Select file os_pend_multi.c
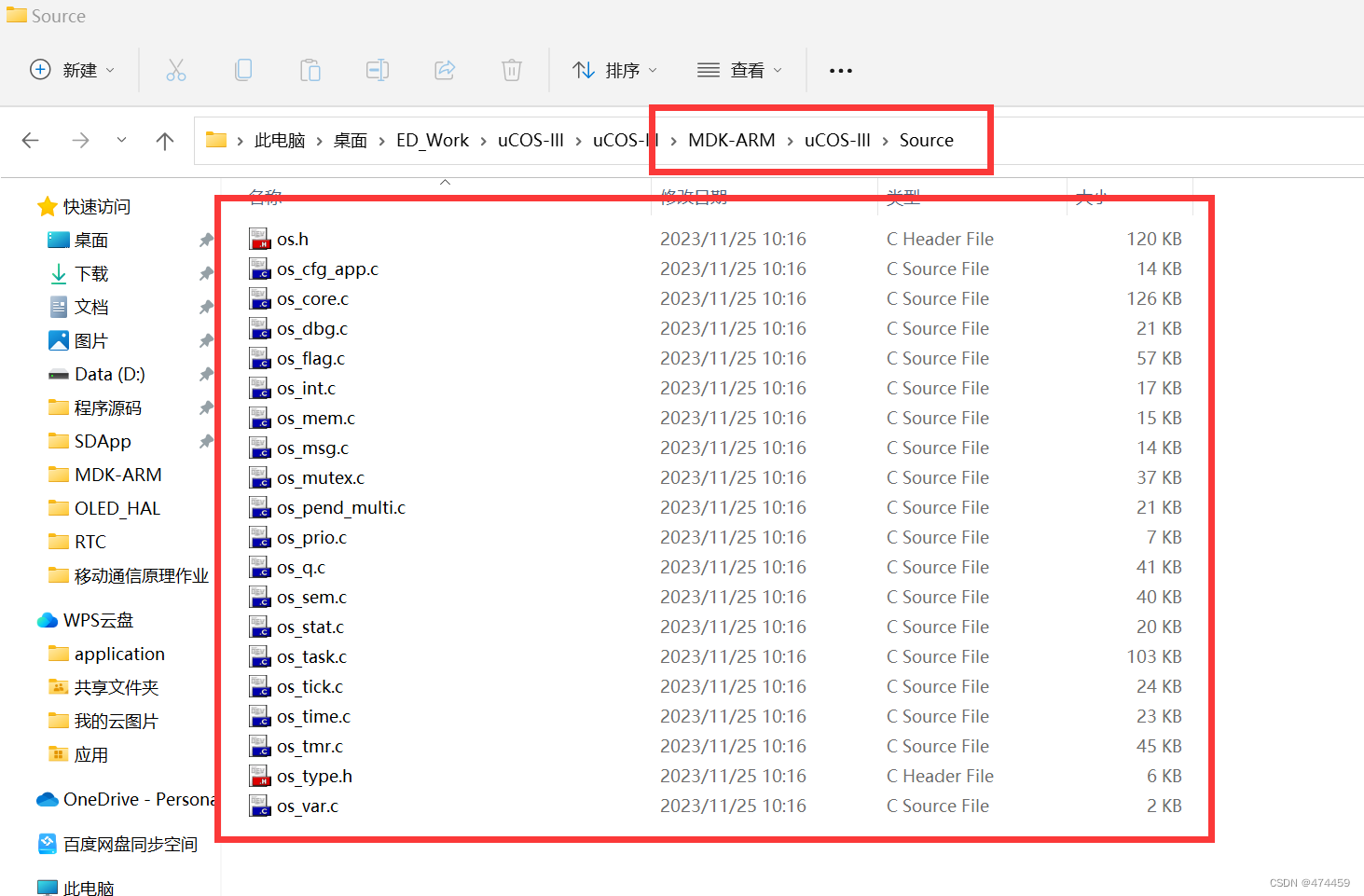 (341, 508)
